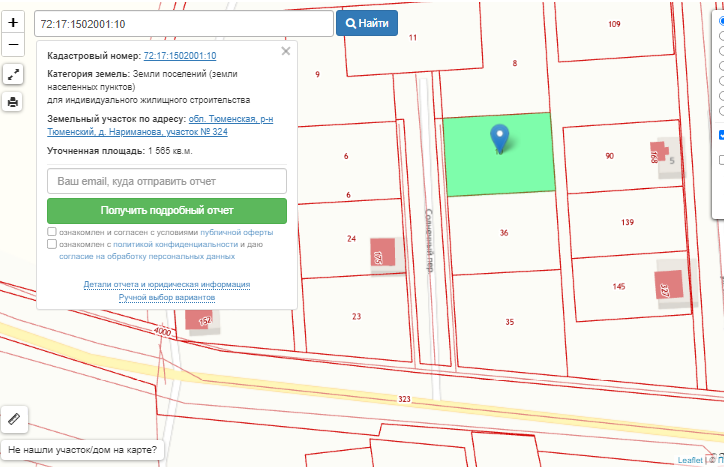The height and width of the screenshot is (470, 724).
Task: Check the публичной оферты agreement checkbox
Action: (52, 232)
